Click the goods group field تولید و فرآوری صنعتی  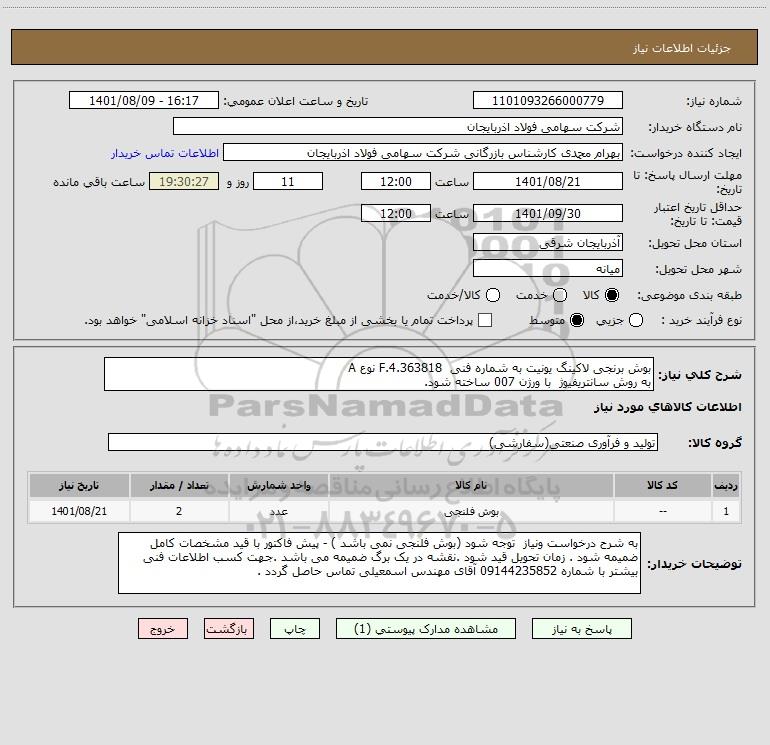[x=383, y=442]
